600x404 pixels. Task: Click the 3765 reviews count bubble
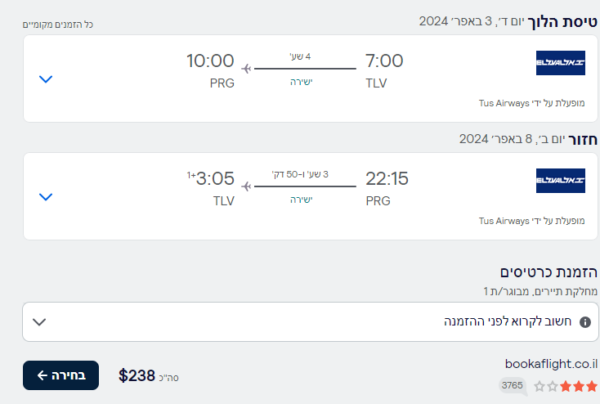[x=512, y=385]
